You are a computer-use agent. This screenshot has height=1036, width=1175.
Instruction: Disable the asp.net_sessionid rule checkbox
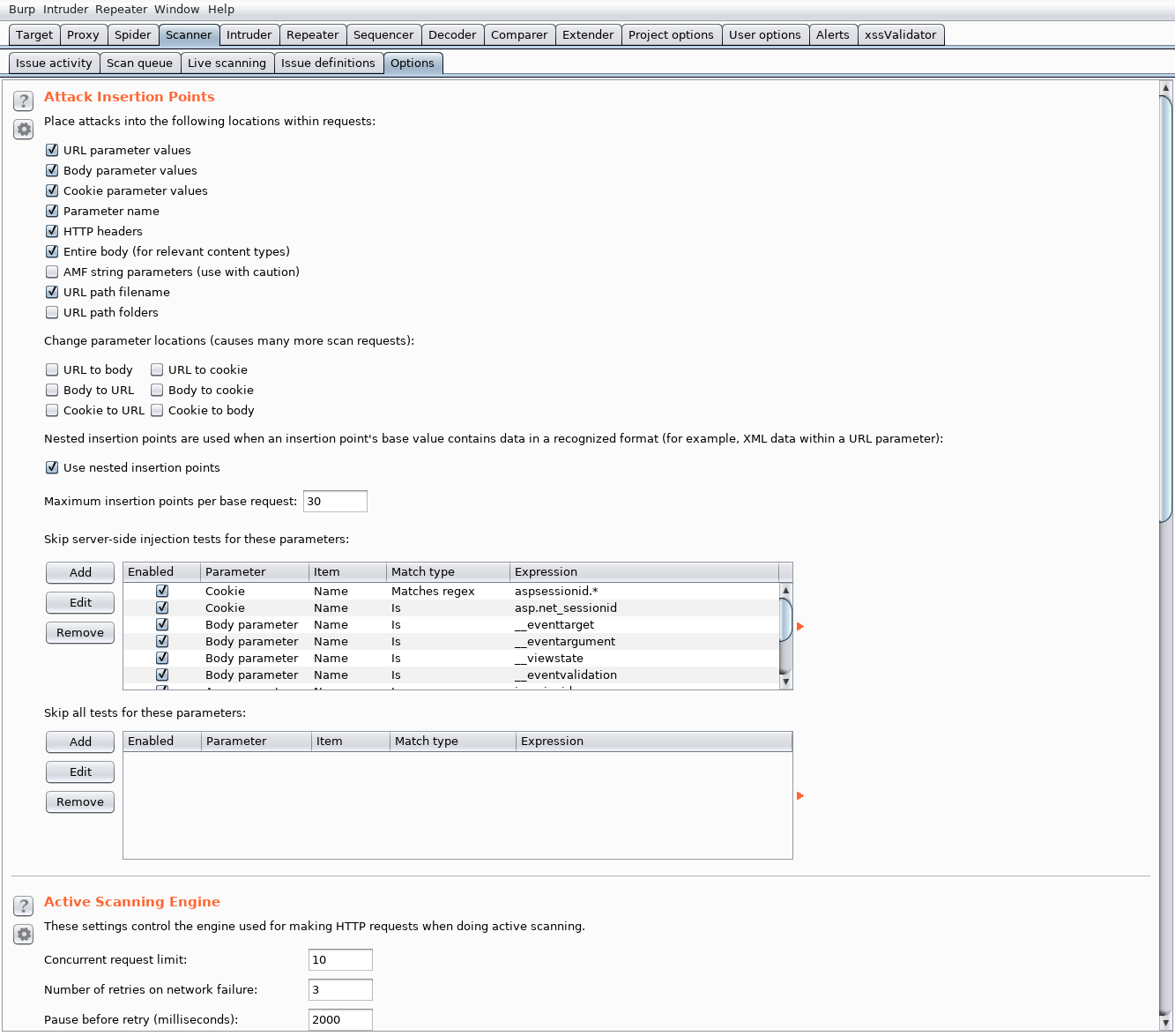(x=162, y=608)
